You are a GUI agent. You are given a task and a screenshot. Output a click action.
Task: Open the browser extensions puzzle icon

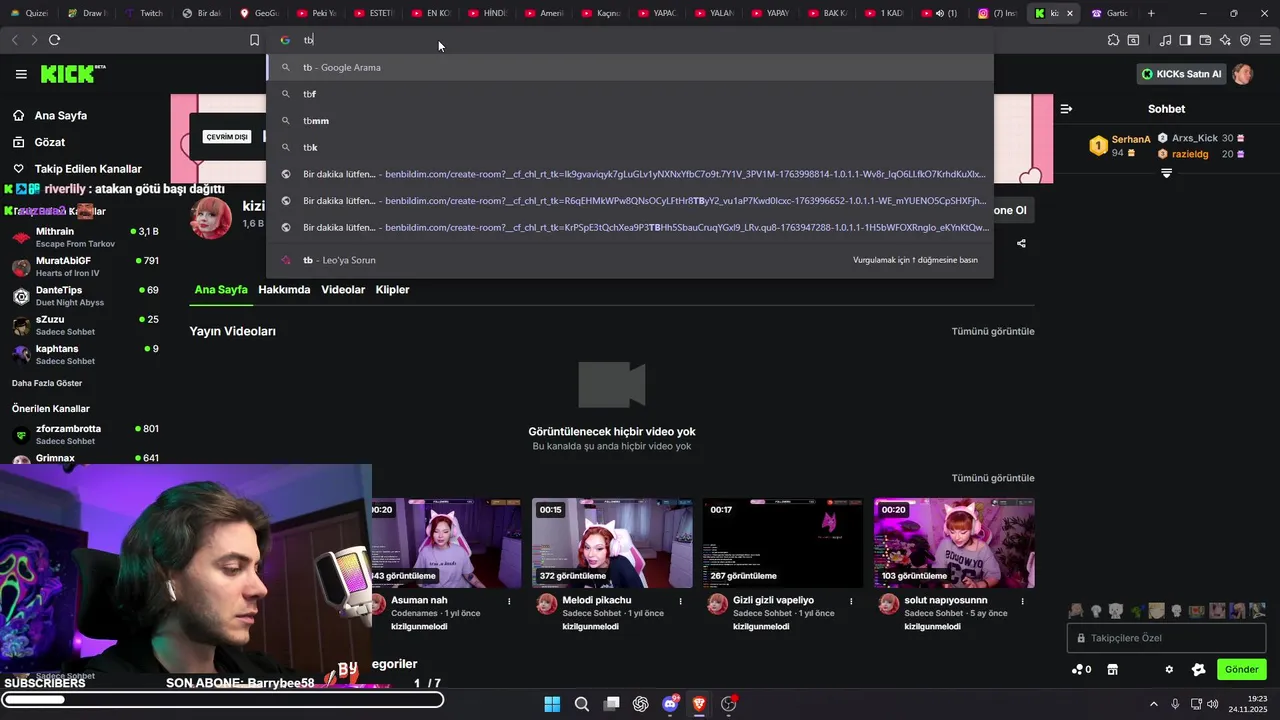point(1113,40)
